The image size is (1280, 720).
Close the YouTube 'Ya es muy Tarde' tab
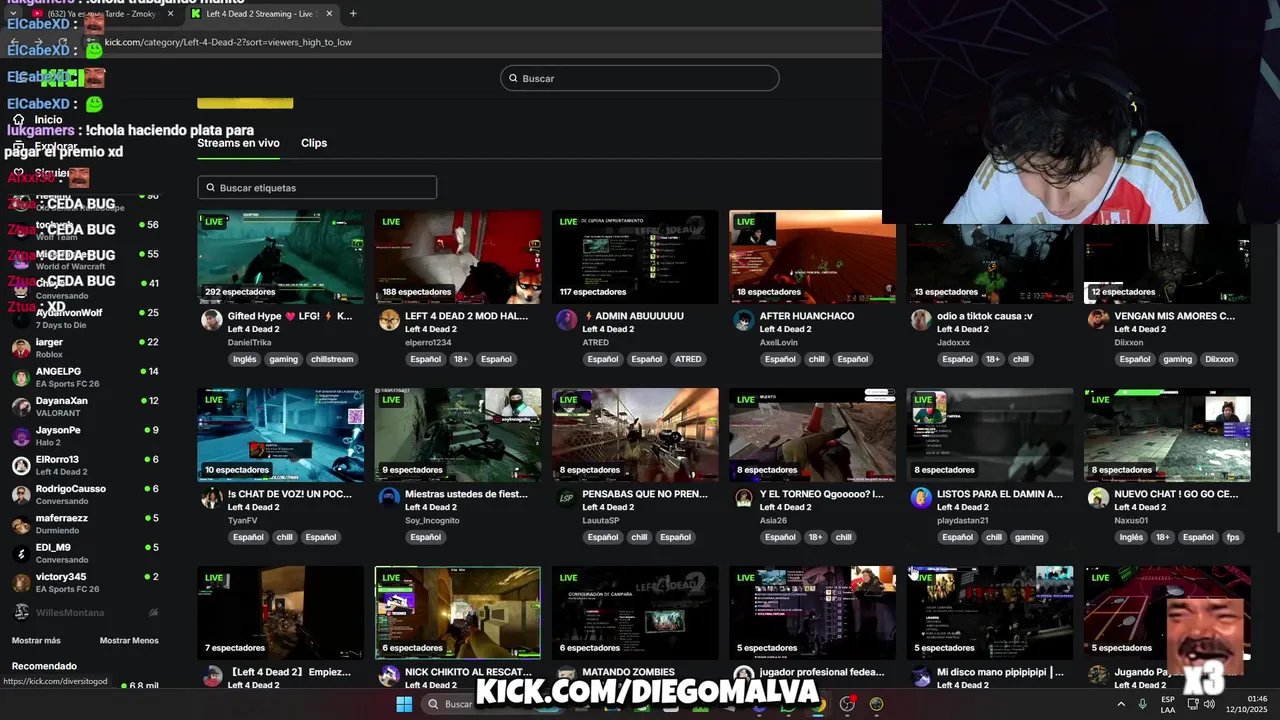(x=170, y=14)
